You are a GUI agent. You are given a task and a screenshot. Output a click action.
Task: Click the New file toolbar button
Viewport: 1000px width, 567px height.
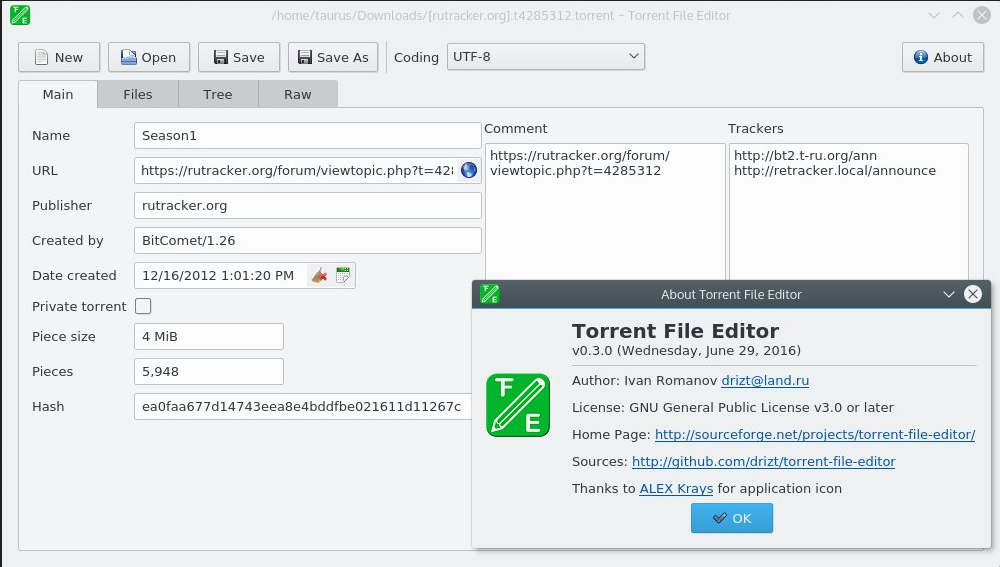coord(59,57)
